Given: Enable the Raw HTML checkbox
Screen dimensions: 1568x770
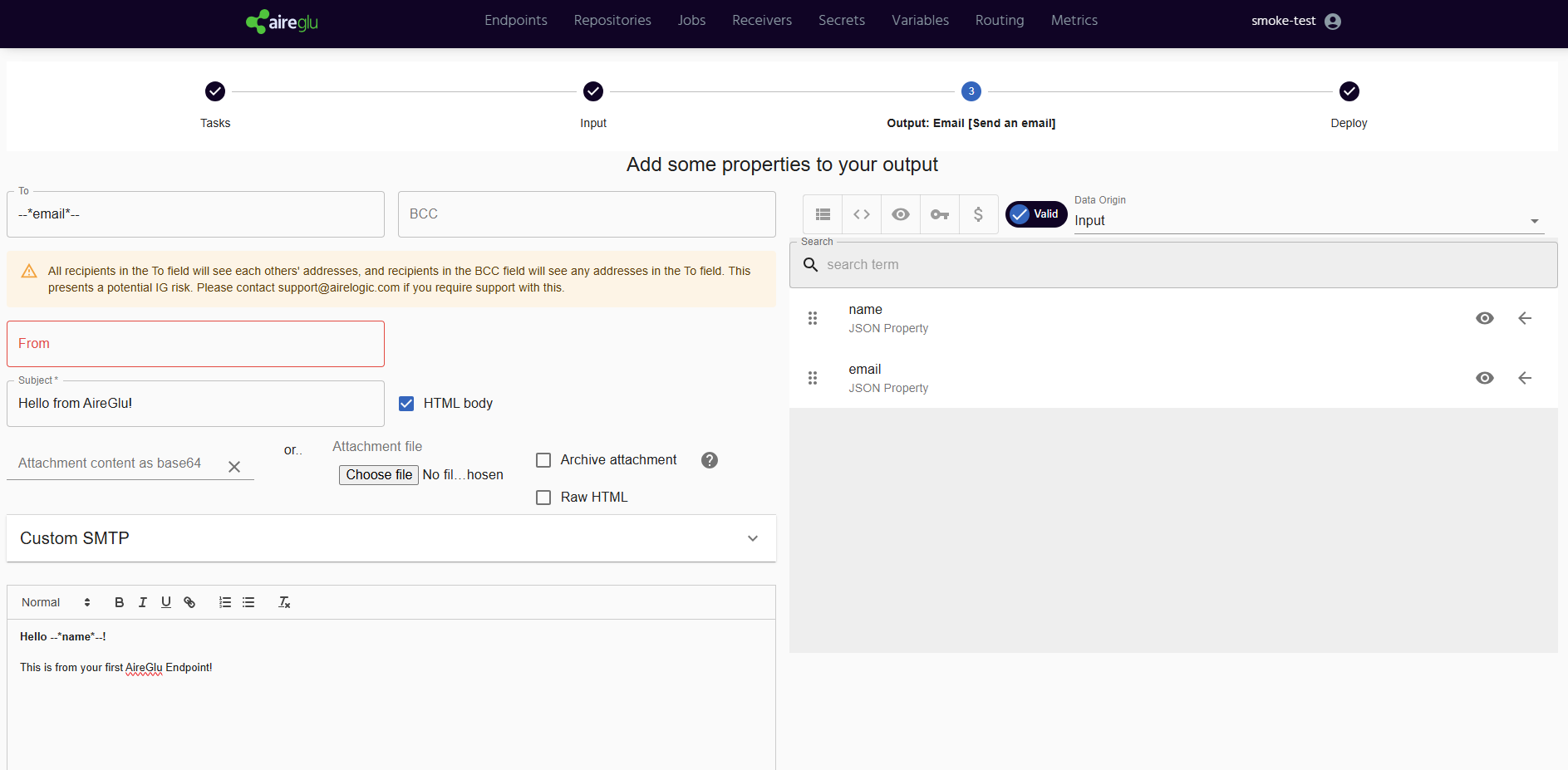Looking at the screenshot, I should click(x=543, y=498).
